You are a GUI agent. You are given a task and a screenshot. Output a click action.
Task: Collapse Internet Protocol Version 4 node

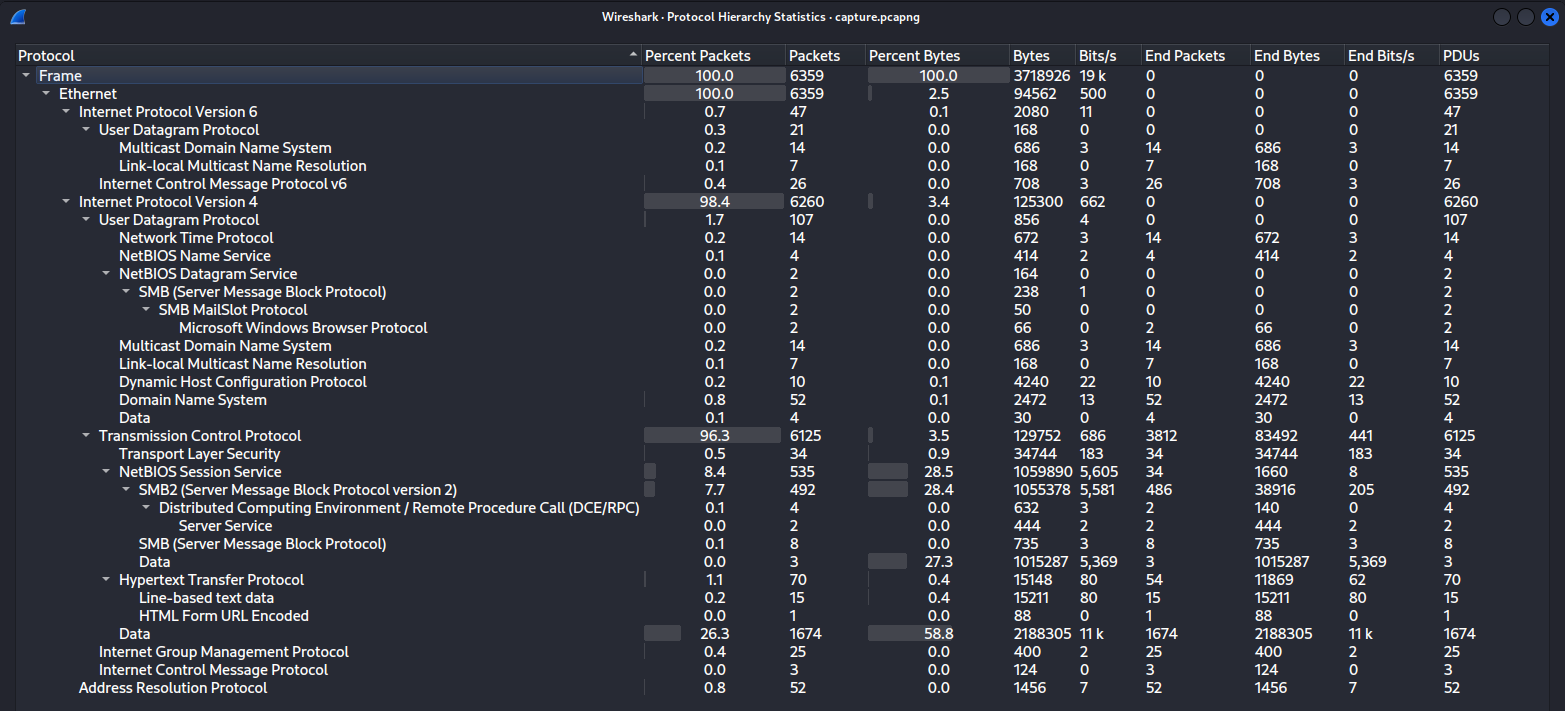coord(67,202)
